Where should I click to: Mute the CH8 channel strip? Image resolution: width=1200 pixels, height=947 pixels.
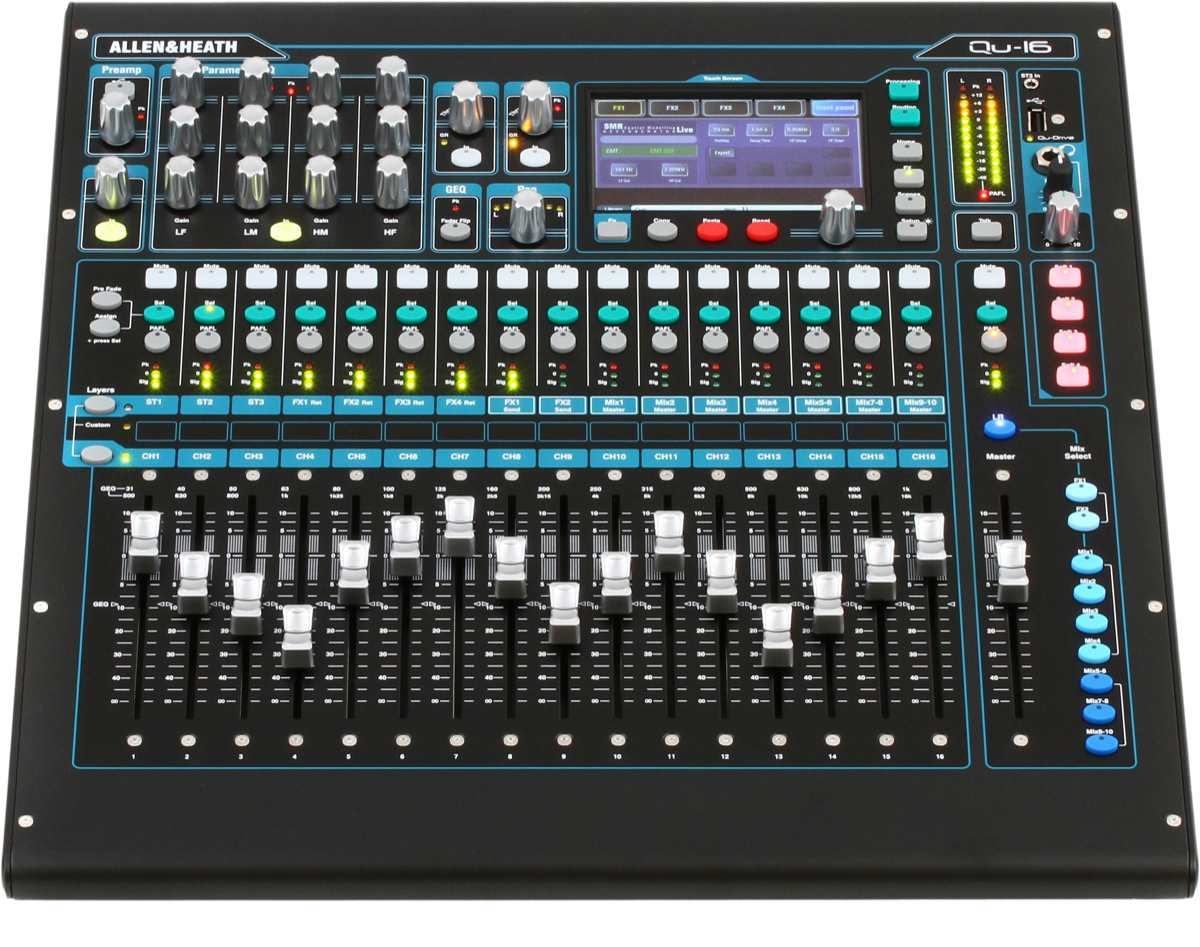[x=510, y=279]
